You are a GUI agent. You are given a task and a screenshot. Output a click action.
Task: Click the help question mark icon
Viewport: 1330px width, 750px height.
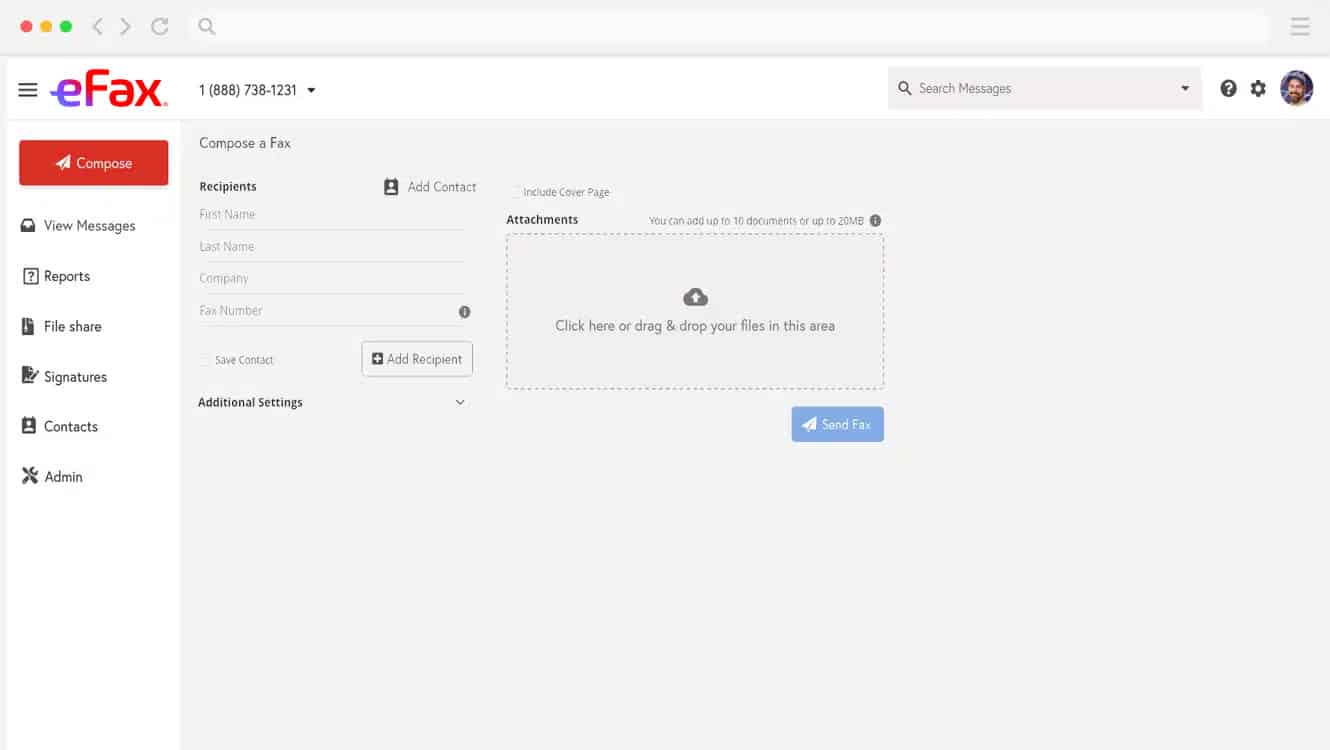1228,88
